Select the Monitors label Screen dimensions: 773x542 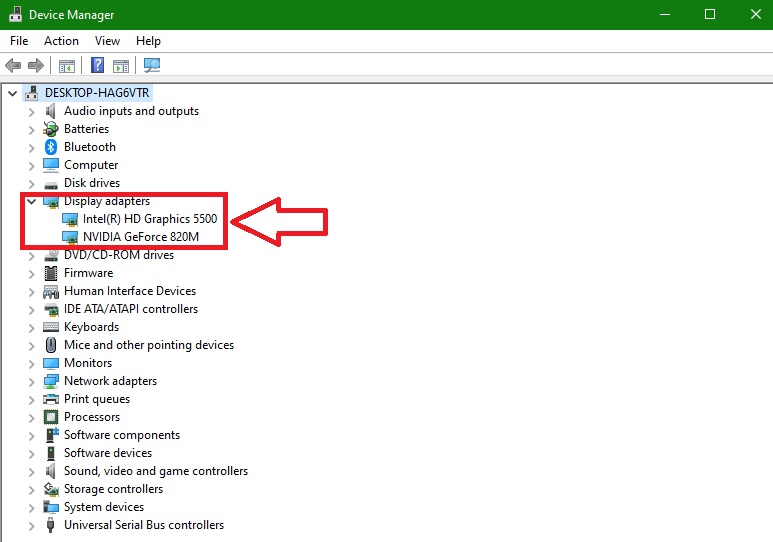pos(88,363)
